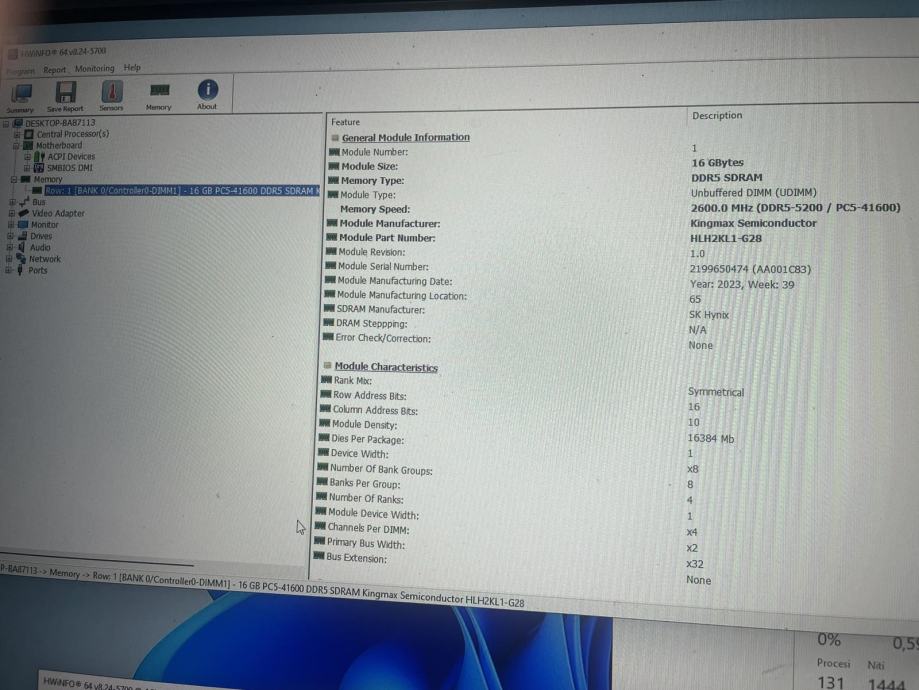Click the Save Report floppy icon

pos(65,96)
